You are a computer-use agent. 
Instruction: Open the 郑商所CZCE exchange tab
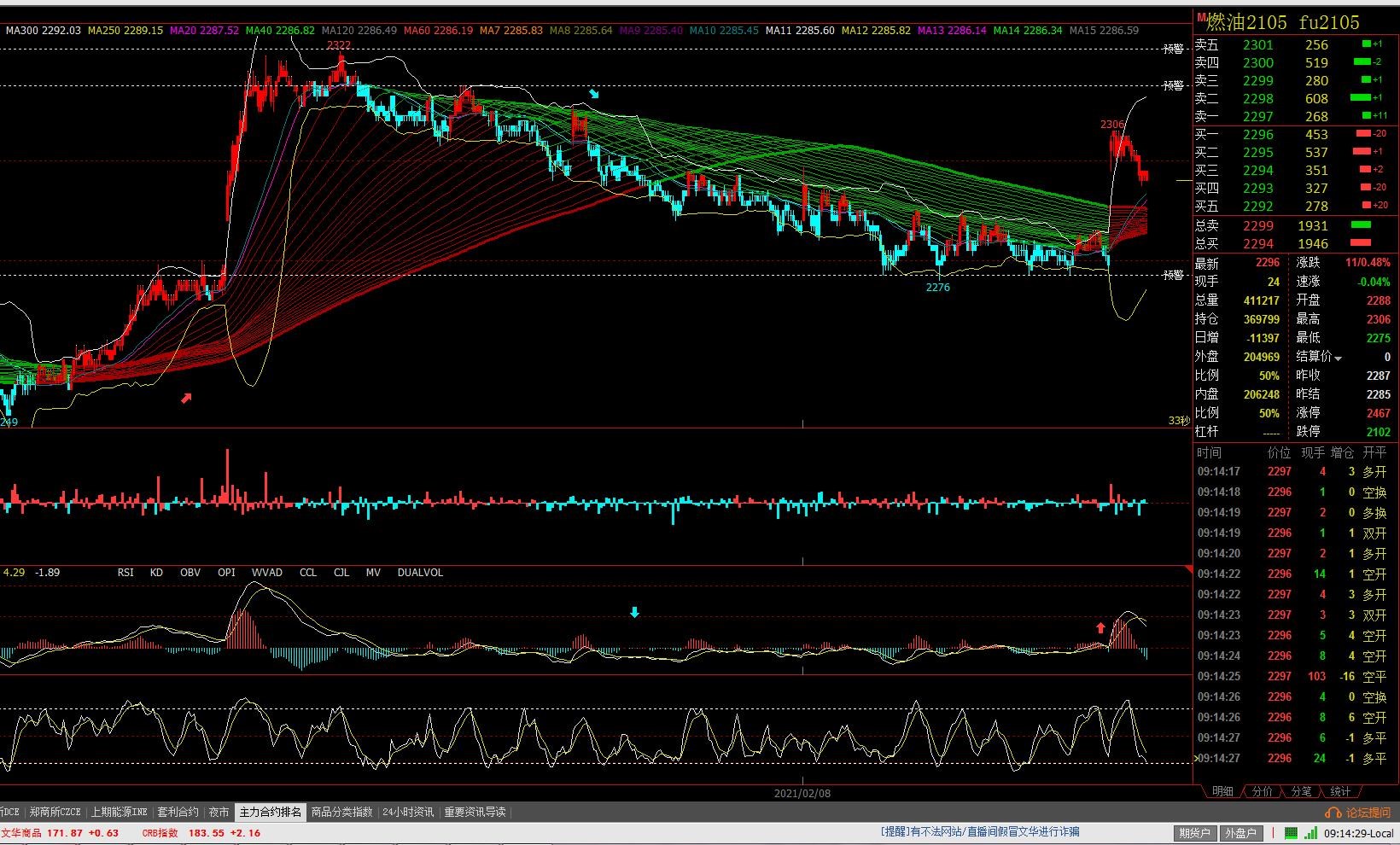pos(55,812)
